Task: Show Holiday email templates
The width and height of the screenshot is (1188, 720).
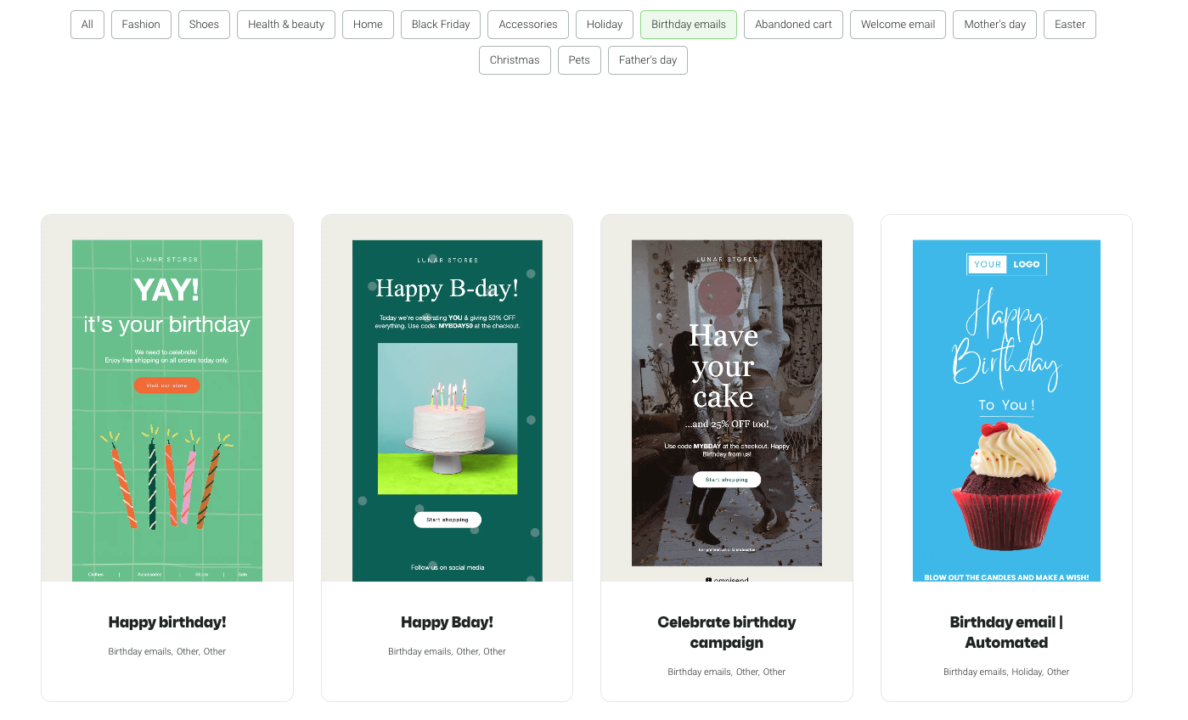Action: point(604,24)
